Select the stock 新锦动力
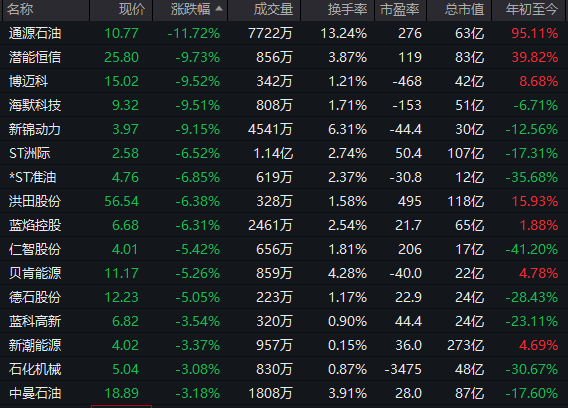 pyautogui.click(x=35, y=129)
